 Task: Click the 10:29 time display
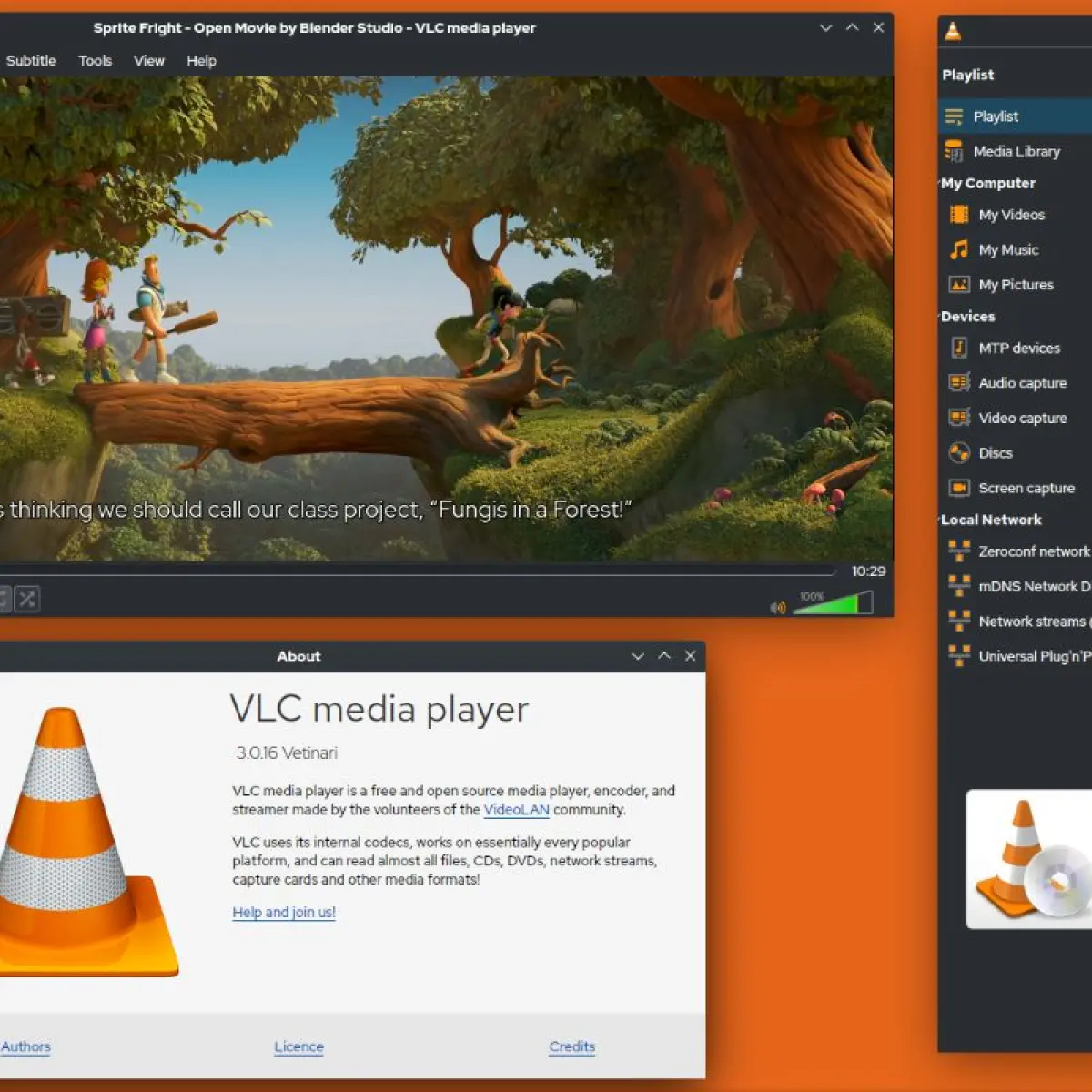click(x=868, y=571)
